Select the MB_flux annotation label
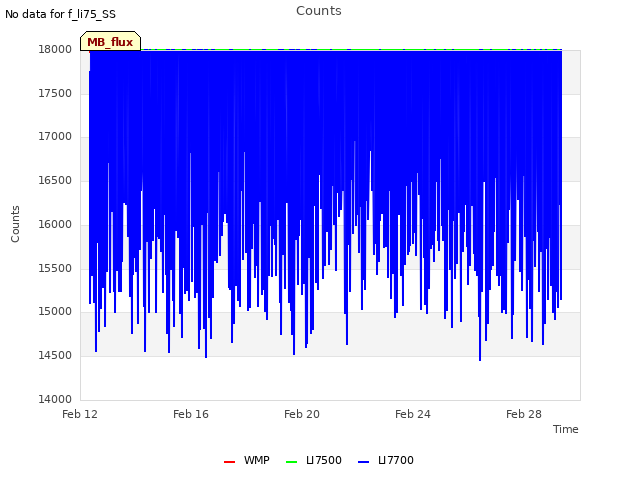Viewport: 640px width, 480px height. 110,42
